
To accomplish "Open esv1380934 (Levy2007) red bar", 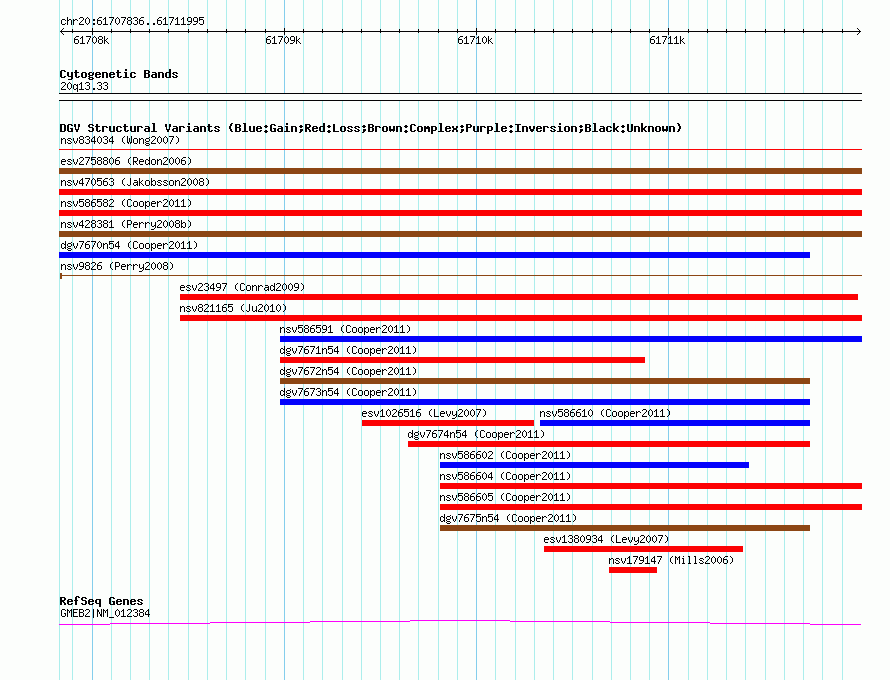I will (643, 549).
